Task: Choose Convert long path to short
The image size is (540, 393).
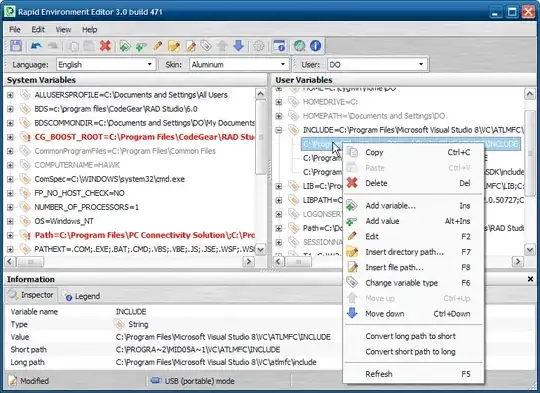Action: (413, 336)
